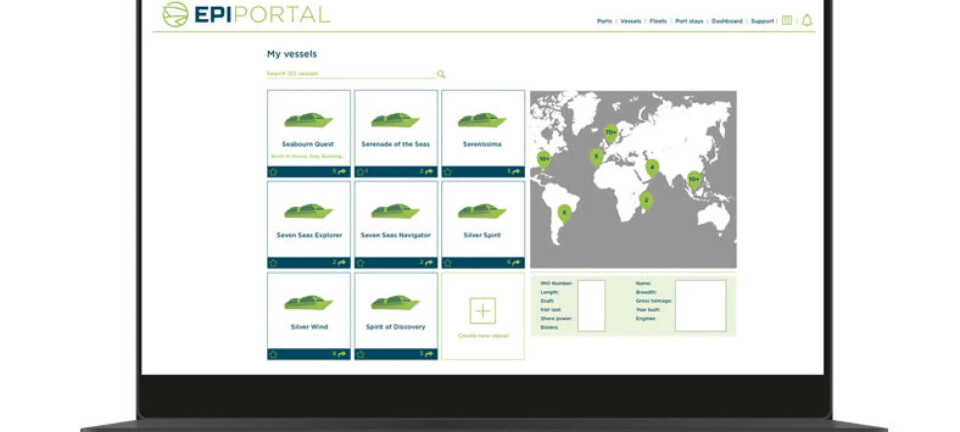The image size is (960, 432).
Task: Open the book icon beside Support
Action: [787, 20]
